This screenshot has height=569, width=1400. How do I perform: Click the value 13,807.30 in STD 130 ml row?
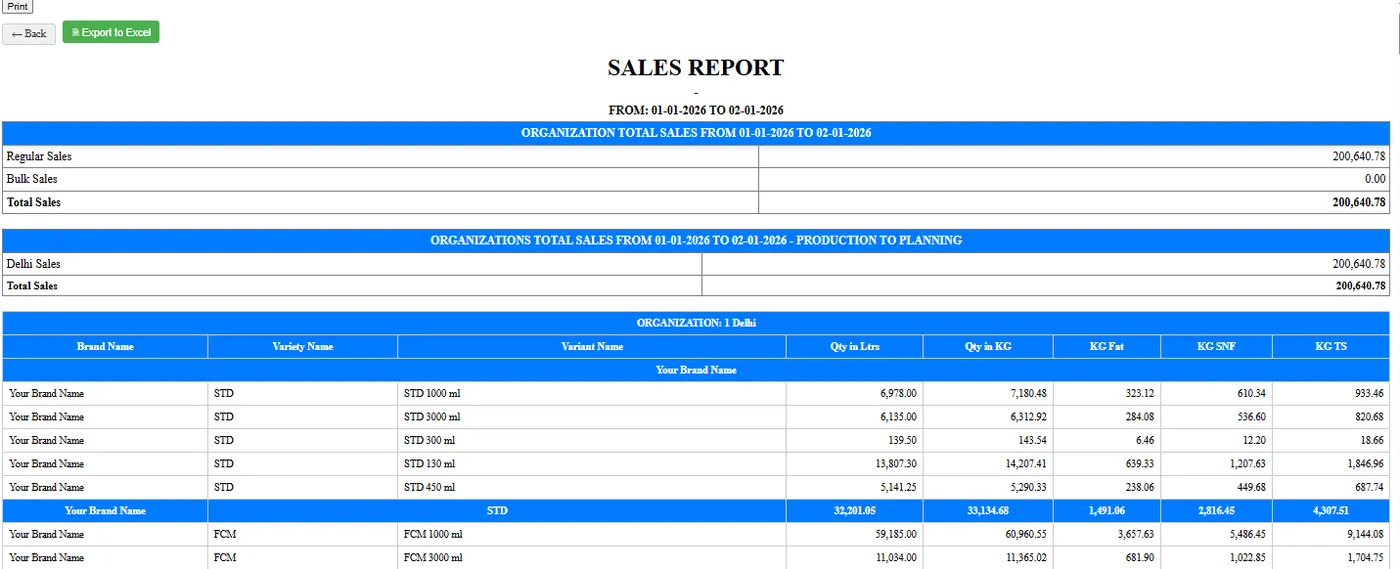pyautogui.click(x=894, y=464)
